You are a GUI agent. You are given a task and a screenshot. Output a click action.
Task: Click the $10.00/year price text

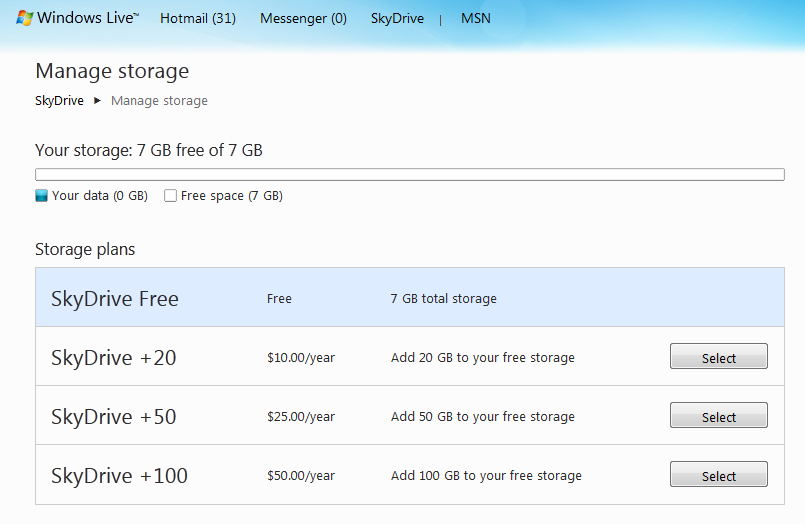301,357
